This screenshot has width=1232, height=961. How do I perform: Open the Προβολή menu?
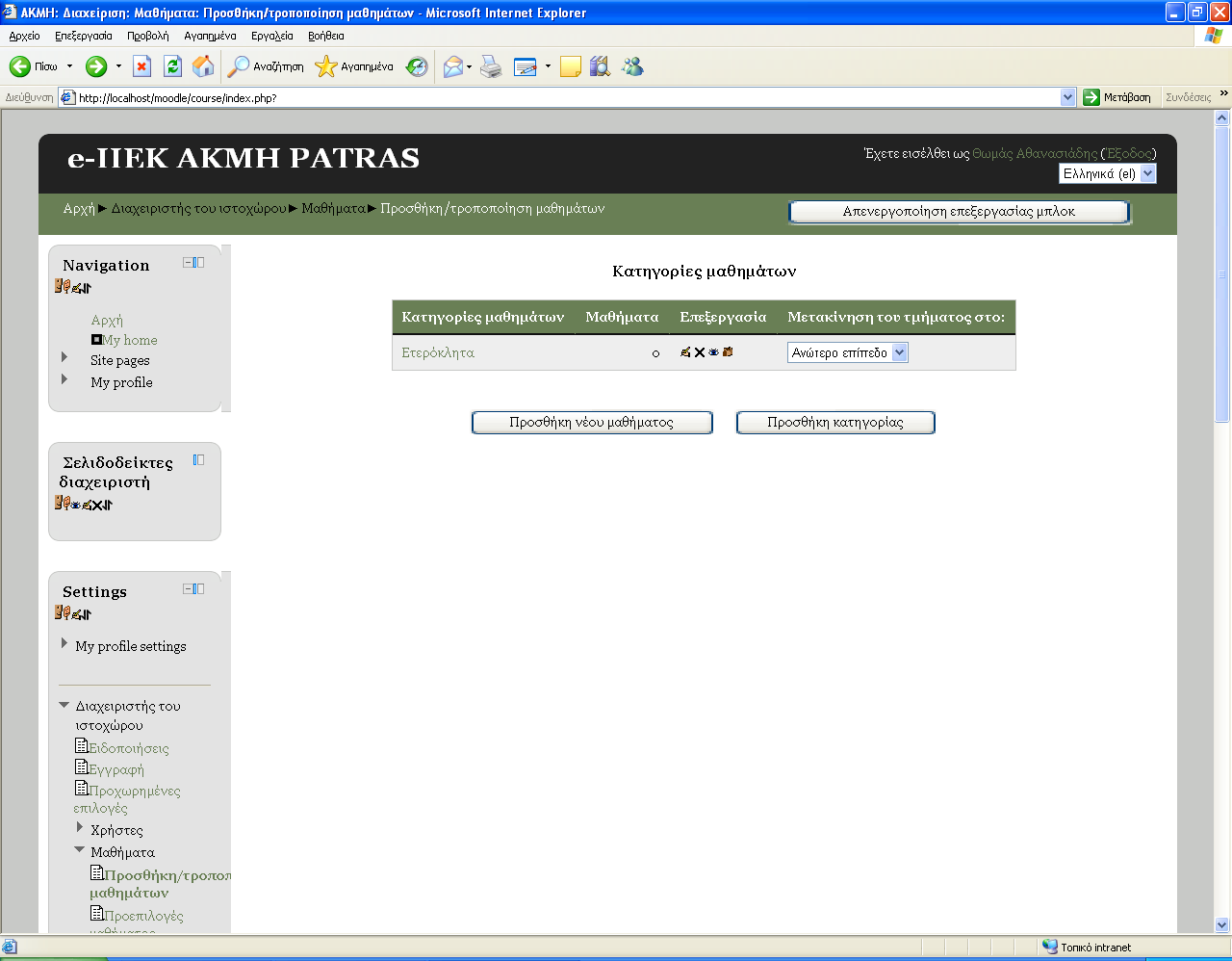coord(148,36)
